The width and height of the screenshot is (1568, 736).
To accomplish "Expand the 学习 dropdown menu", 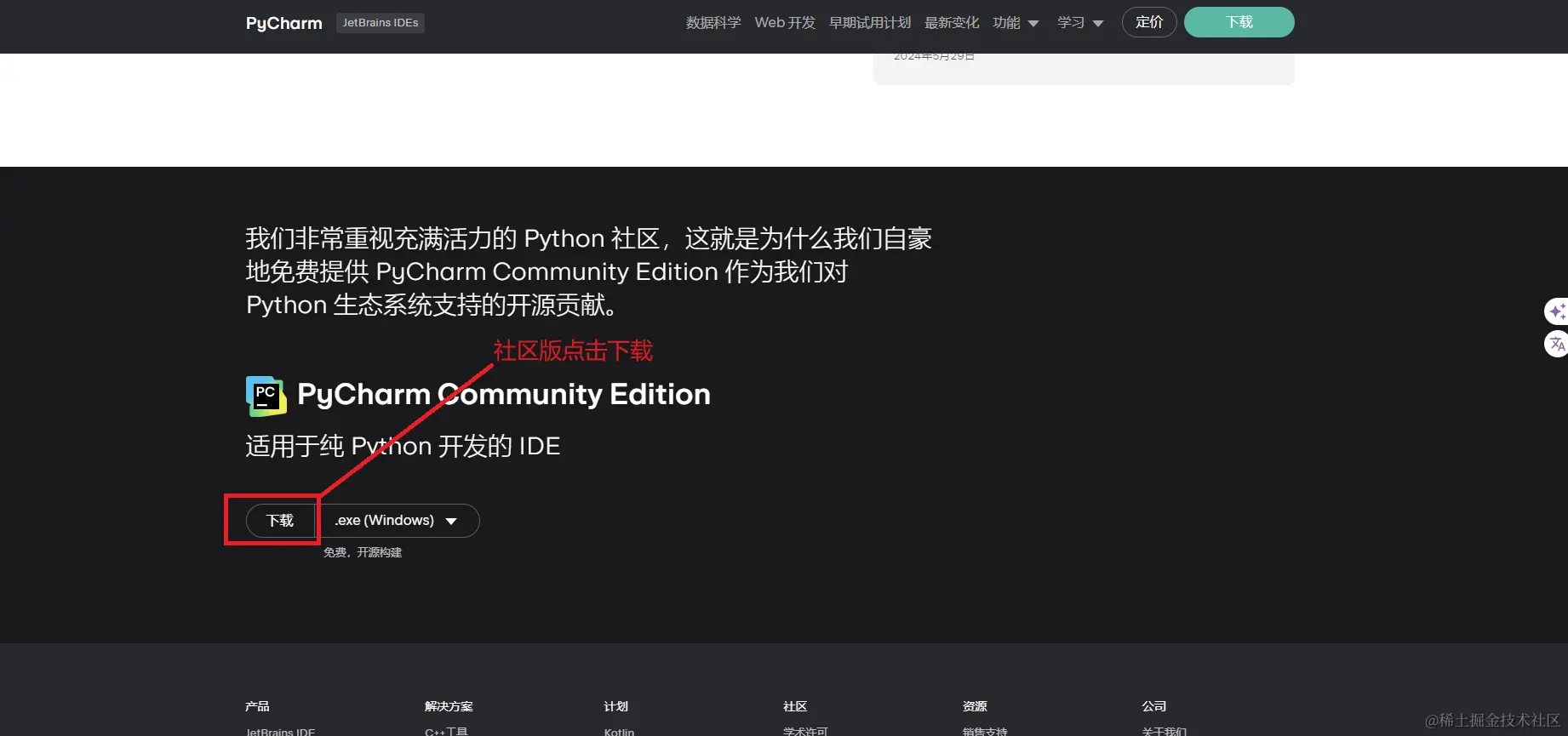I will point(1080,23).
